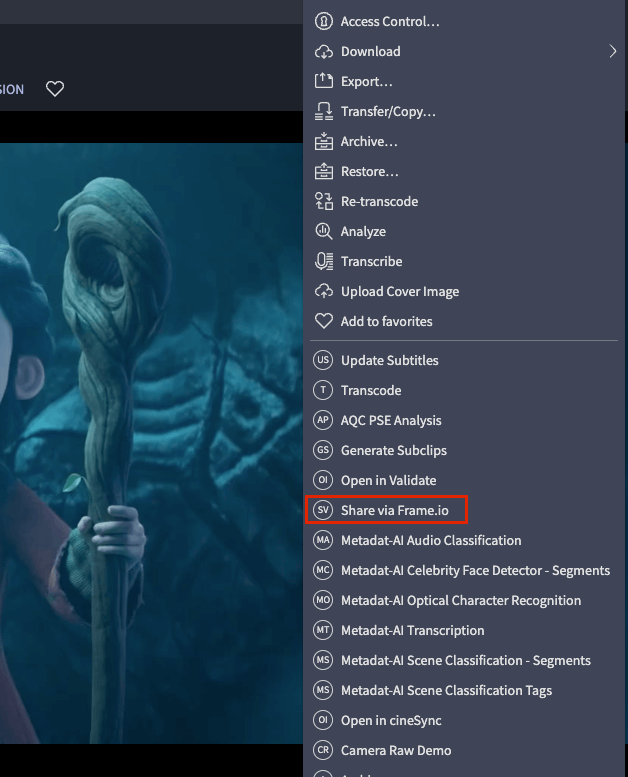Click the CR badge for Camera Raw Demo

323,750
